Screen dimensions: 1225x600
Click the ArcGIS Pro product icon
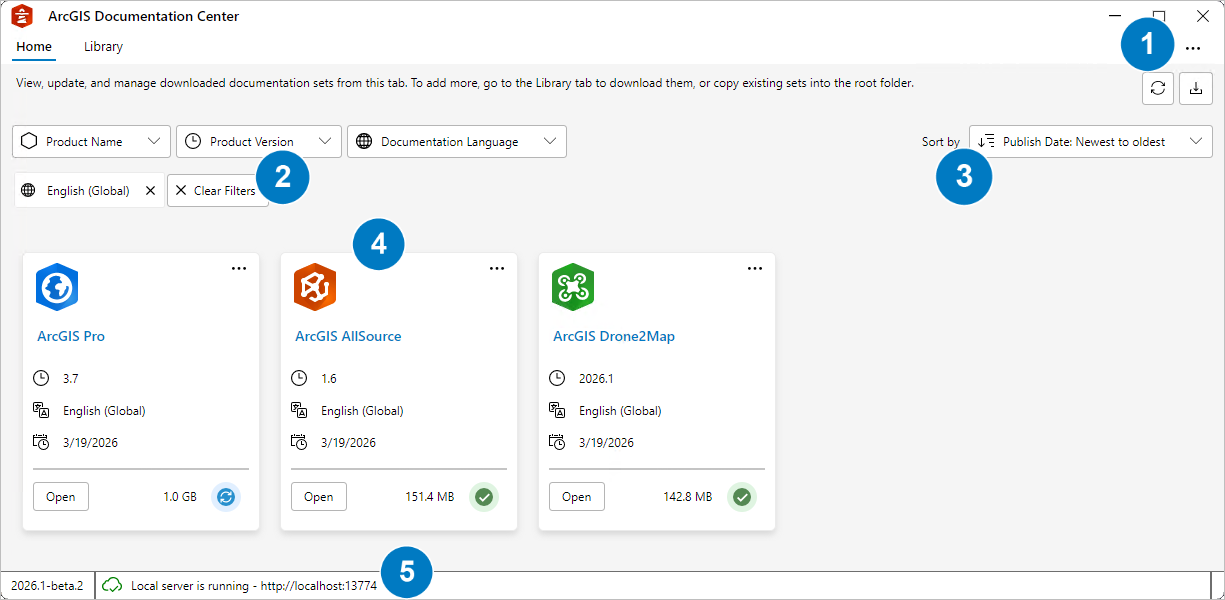click(x=57, y=289)
